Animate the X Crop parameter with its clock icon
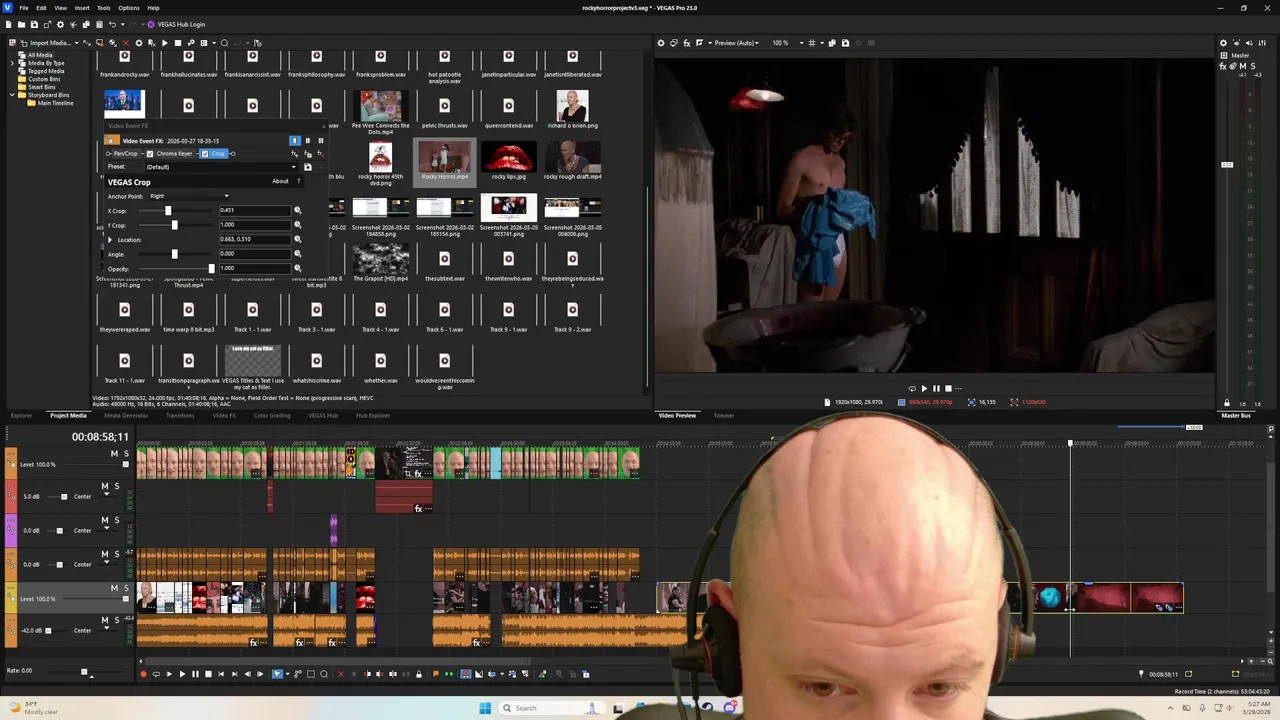 [297, 210]
